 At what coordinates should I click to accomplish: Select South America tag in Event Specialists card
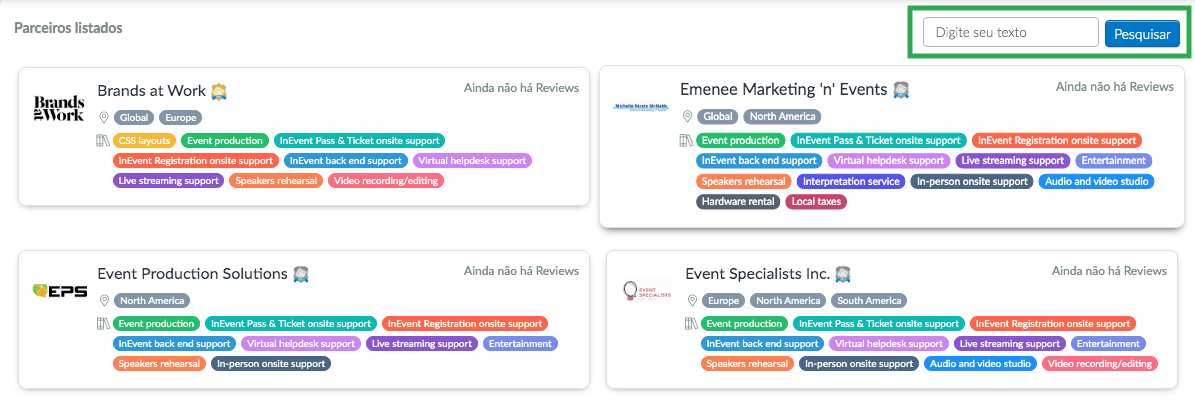[869, 300]
